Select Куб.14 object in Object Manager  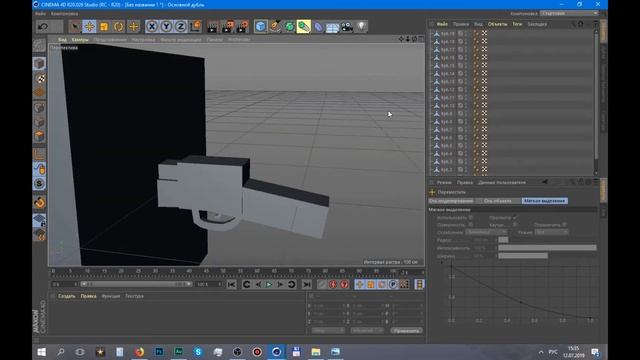click(x=447, y=74)
